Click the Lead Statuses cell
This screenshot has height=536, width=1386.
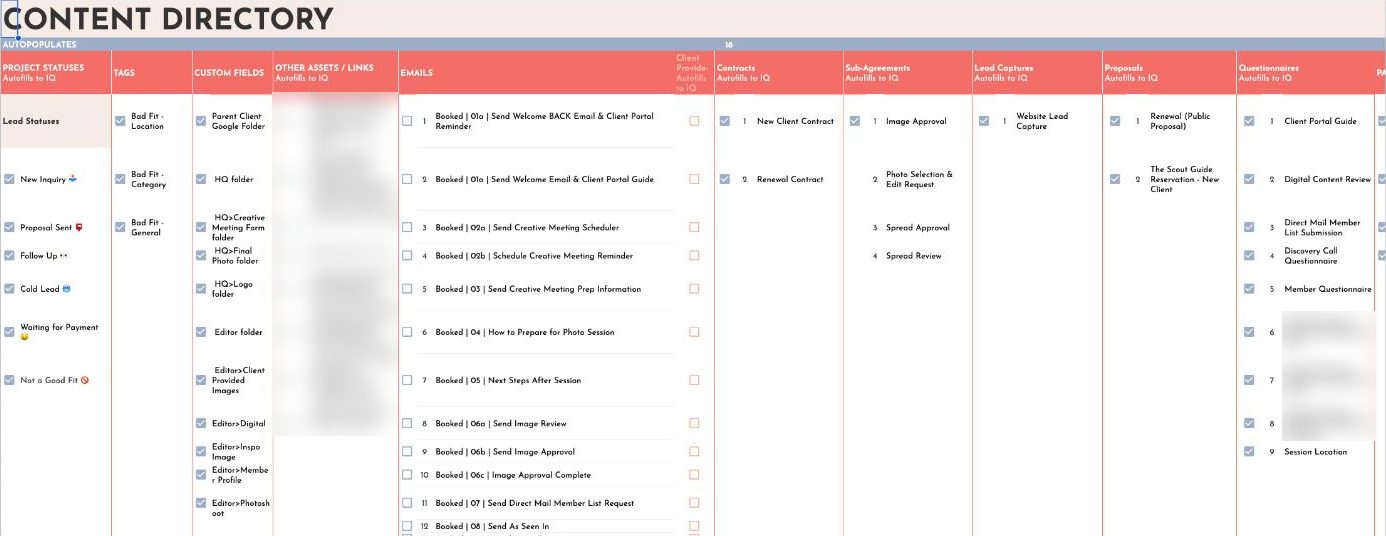pyautogui.click(x=55, y=121)
